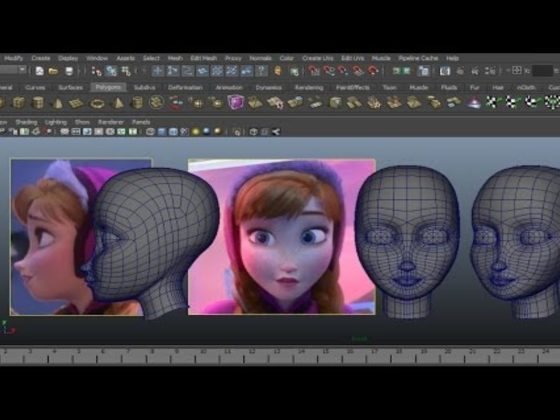
Task: Select the front-view wireframe head mesh
Action: point(407,241)
